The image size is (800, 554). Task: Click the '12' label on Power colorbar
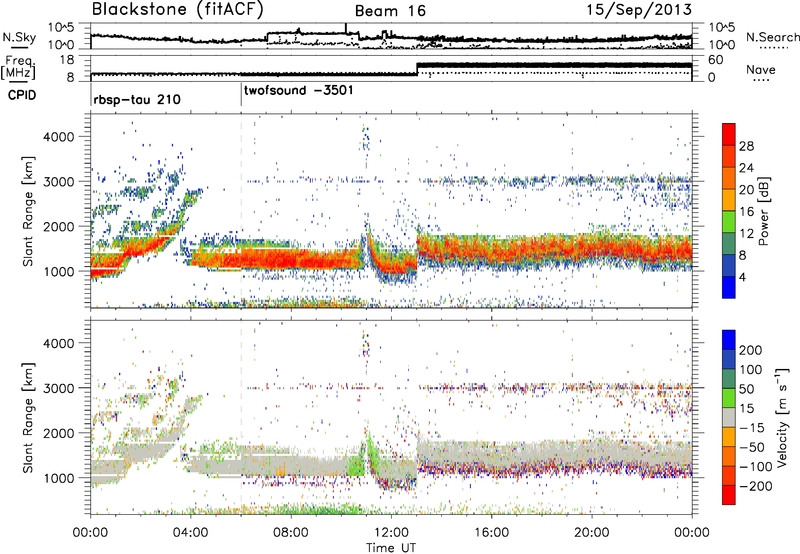click(x=746, y=234)
